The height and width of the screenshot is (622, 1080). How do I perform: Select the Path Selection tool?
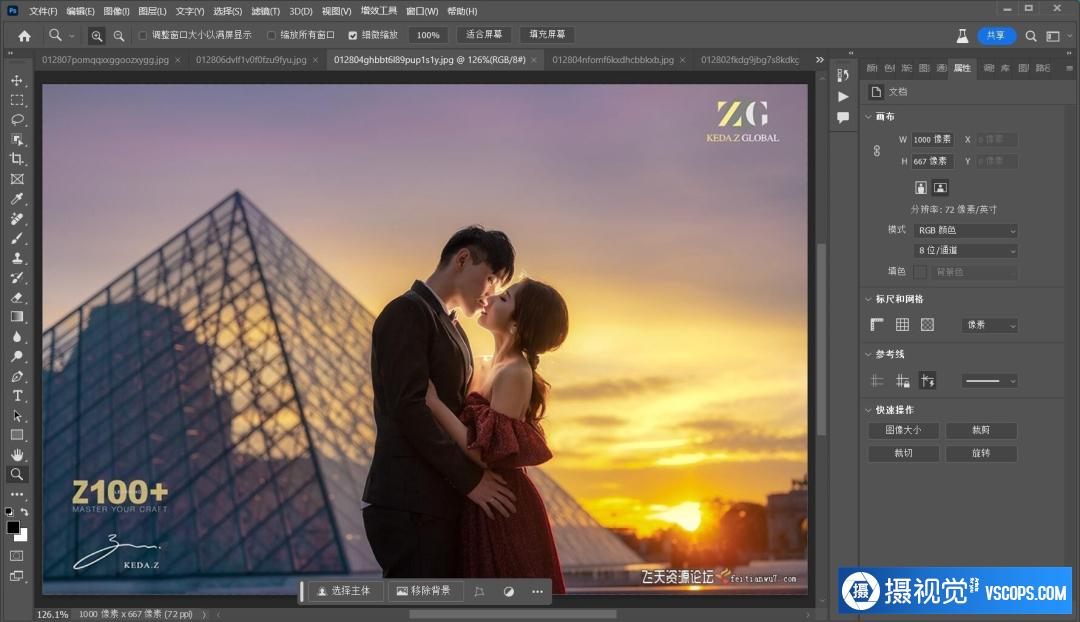point(17,416)
